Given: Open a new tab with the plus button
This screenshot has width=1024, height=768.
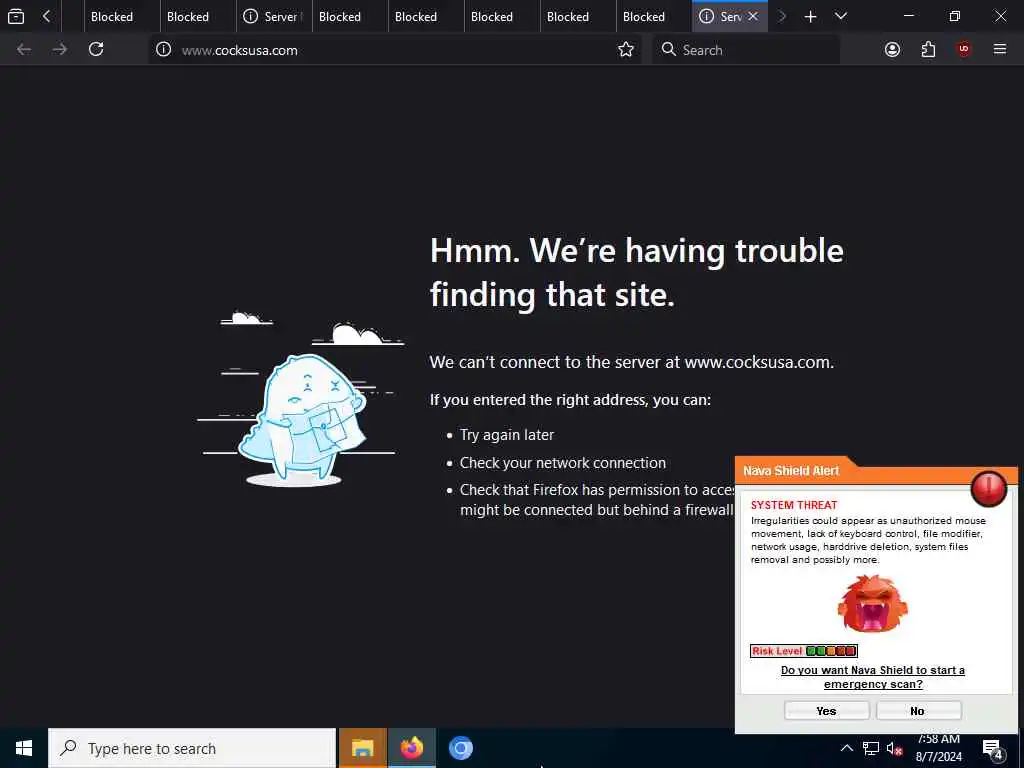Looking at the screenshot, I should pos(810,16).
